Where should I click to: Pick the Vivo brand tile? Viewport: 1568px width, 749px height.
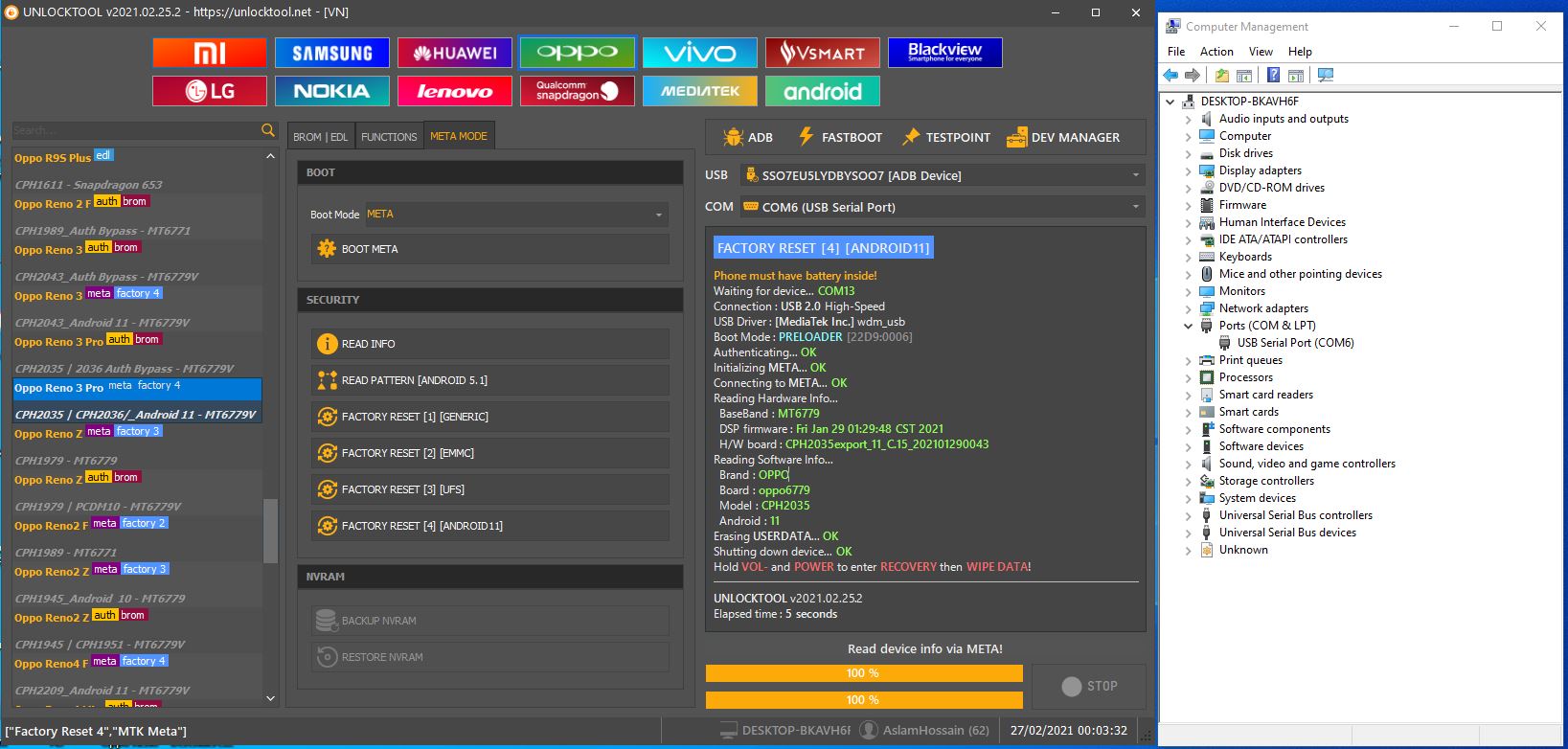tap(700, 53)
